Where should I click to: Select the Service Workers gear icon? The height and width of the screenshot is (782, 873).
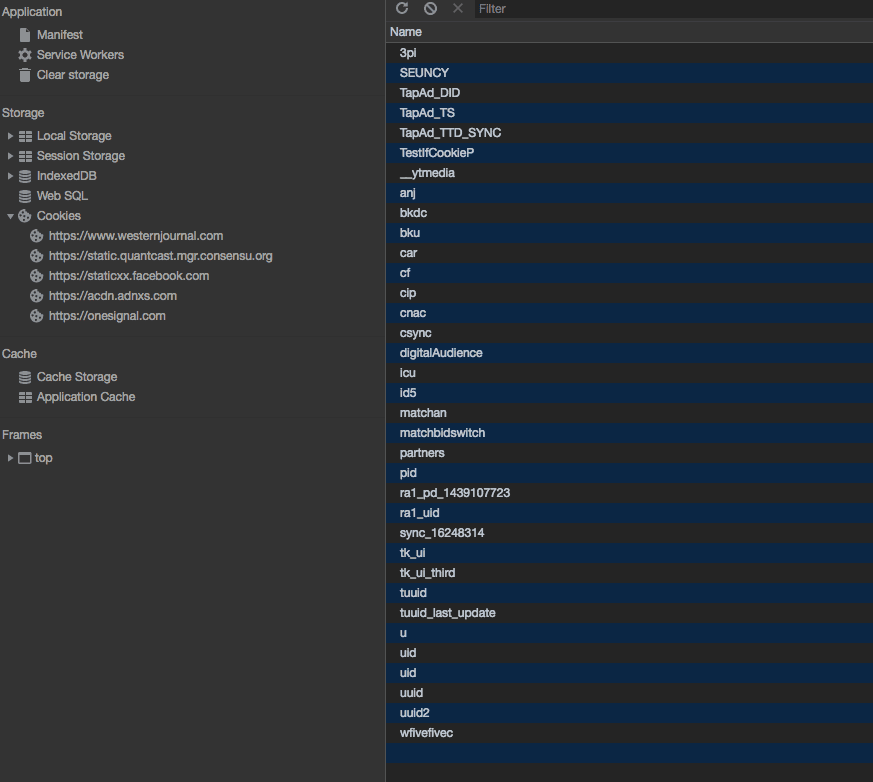pos(25,55)
